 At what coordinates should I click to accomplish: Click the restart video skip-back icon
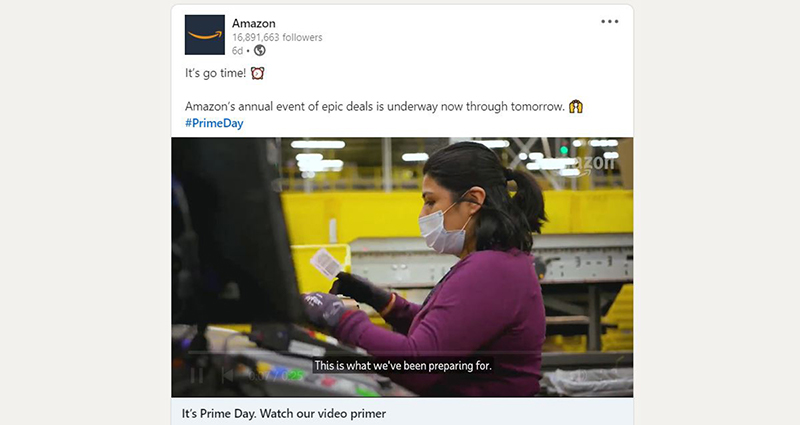pos(227,376)
